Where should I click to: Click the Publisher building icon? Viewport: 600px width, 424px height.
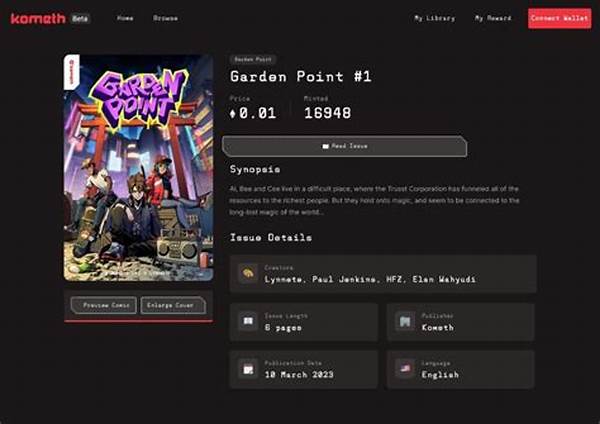[x=405, y=321]
